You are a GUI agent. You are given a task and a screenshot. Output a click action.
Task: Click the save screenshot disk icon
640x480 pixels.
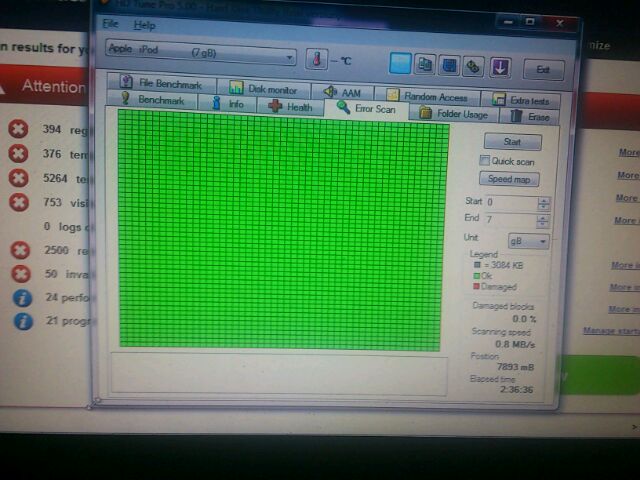[x=449, y=66]
